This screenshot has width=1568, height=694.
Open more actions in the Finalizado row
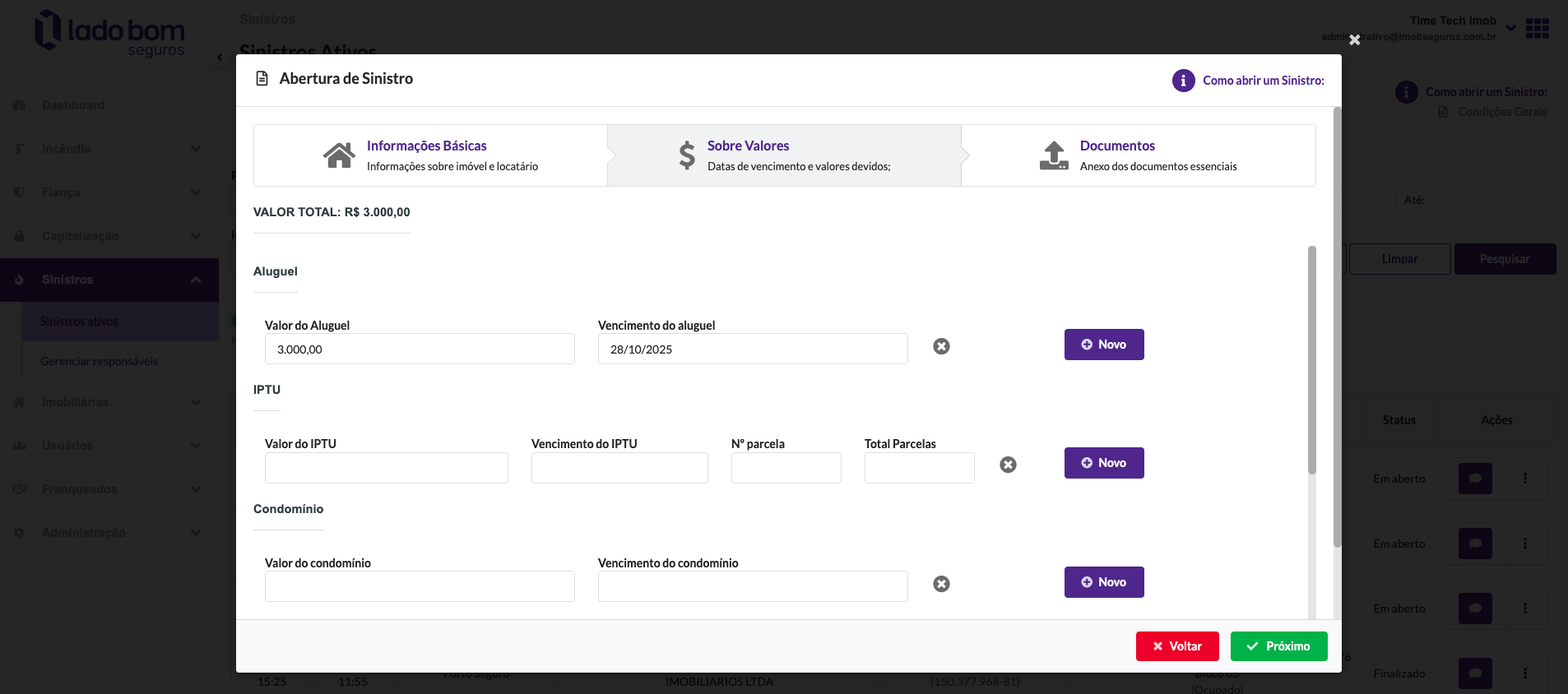click(1524, 673)
